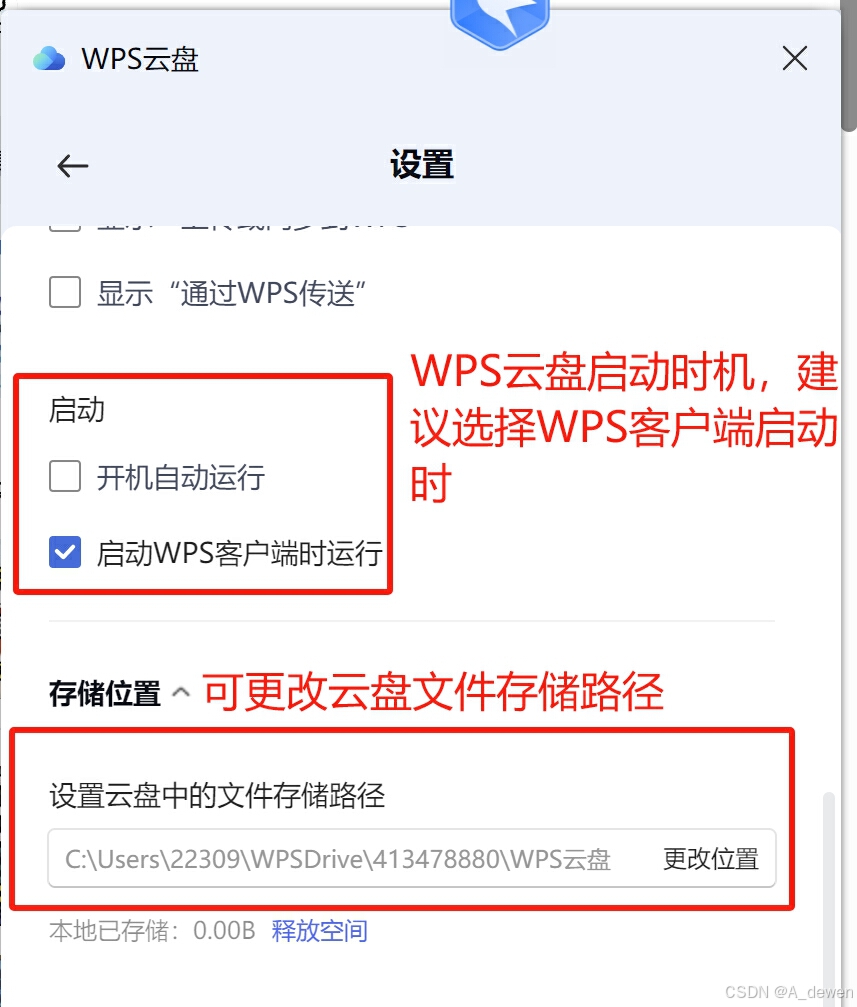
Task: Click the WPS云盘 window title text
Action: pos(140,59)
